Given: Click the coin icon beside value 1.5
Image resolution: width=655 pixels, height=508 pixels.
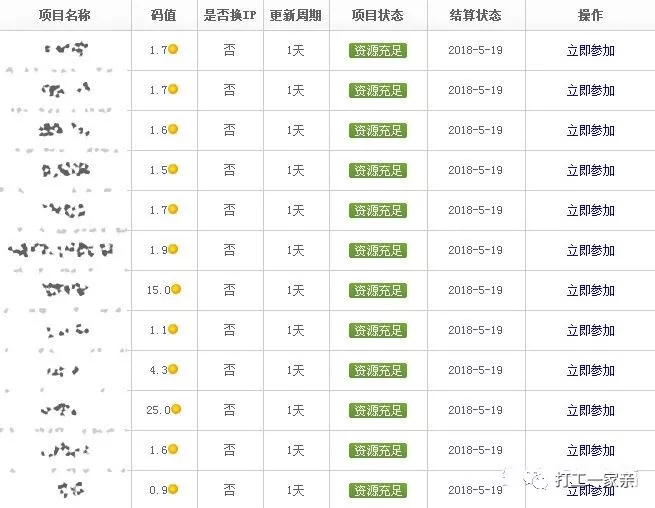Looking at the screenshot, I should tap(173, 170).
